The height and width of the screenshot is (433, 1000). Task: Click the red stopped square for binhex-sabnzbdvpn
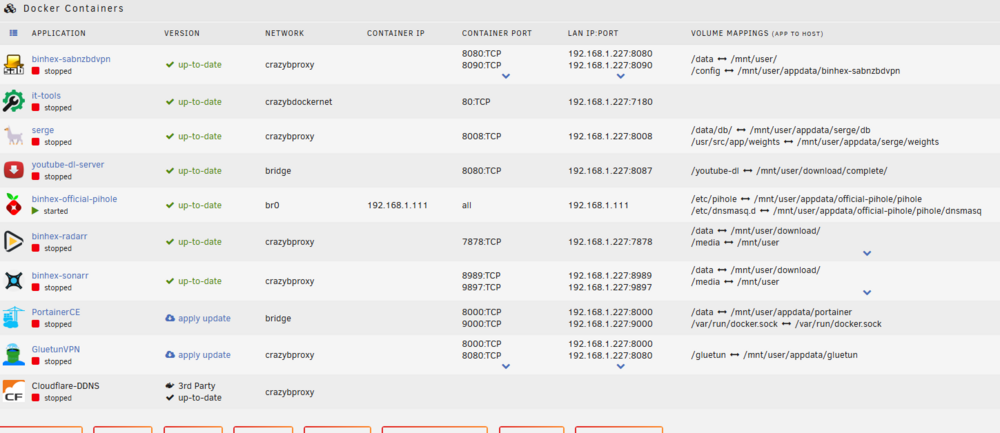pyautogui.click(x=36, y=71)
